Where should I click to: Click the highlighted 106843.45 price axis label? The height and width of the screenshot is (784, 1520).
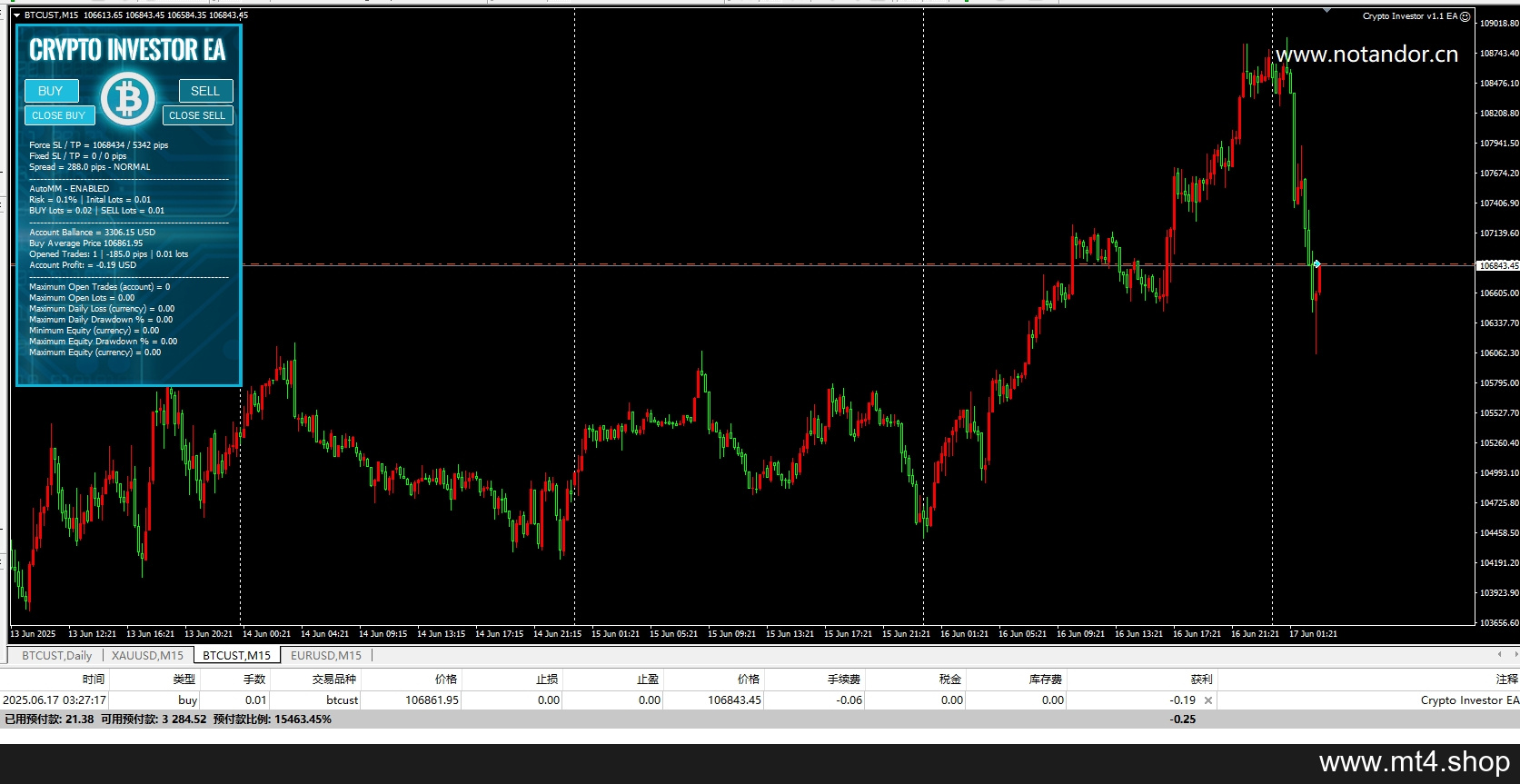[1499, 265]
